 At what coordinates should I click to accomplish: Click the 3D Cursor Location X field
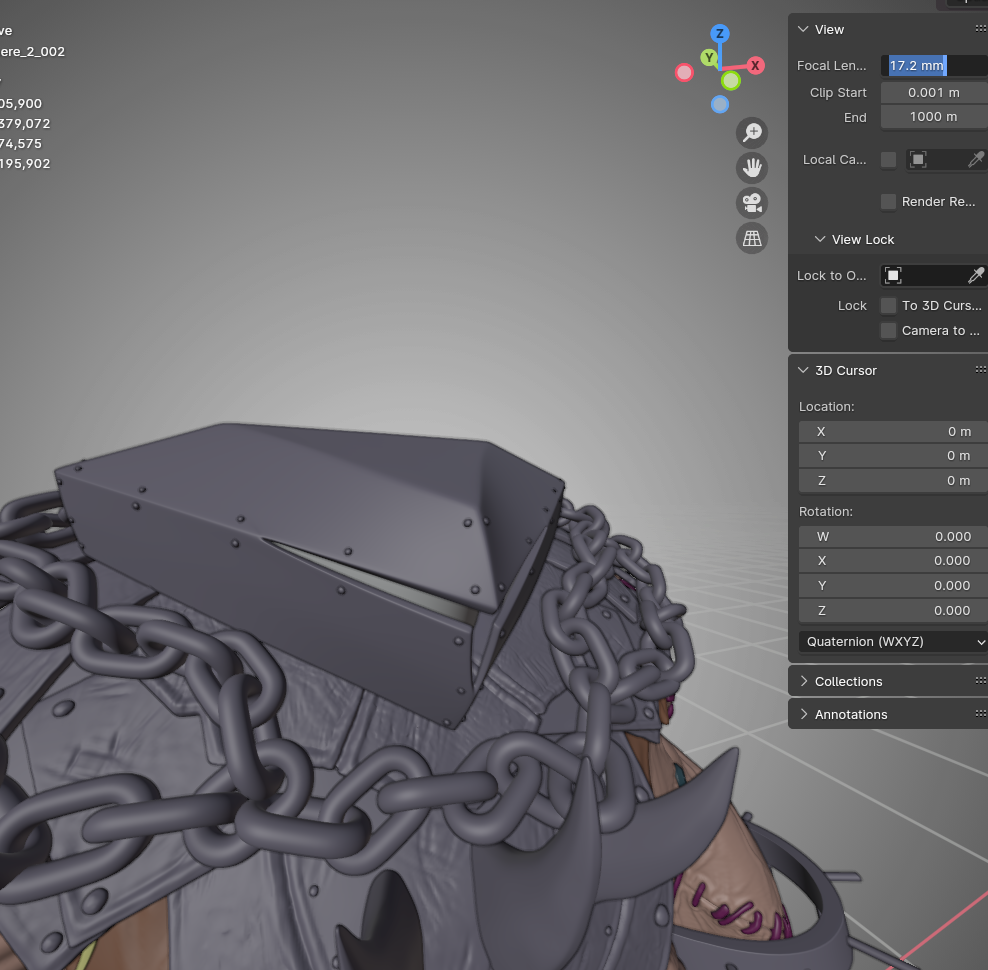click(893, 432)
